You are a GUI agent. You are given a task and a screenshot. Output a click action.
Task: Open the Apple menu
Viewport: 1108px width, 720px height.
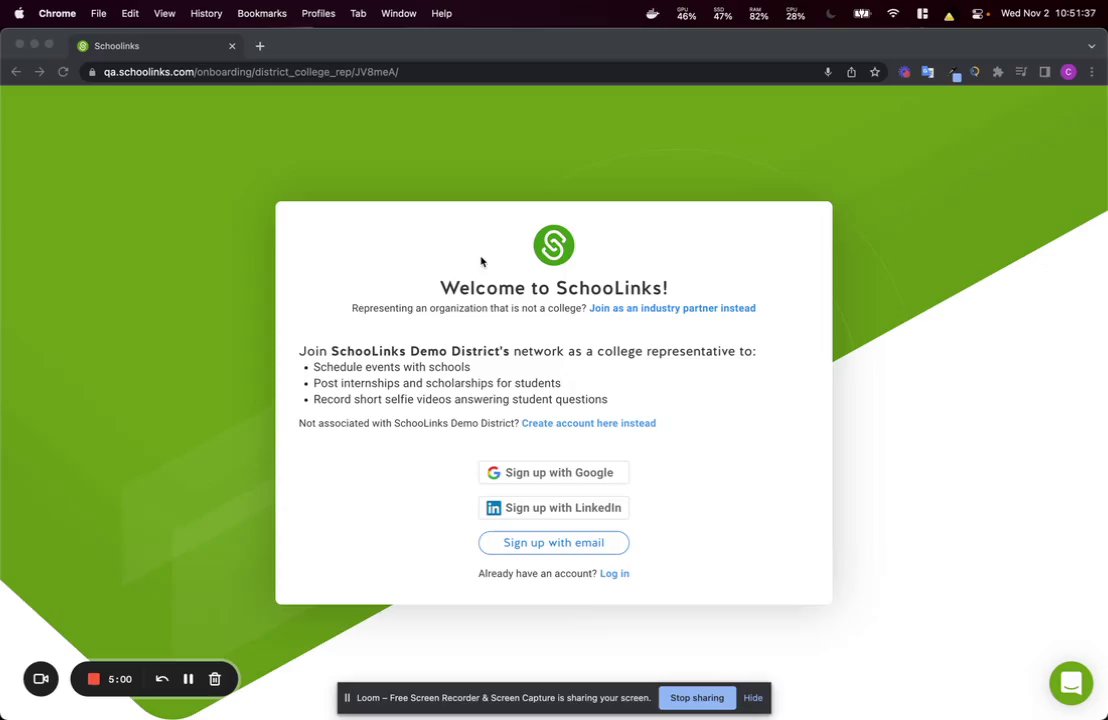click(x=19, y=13)
